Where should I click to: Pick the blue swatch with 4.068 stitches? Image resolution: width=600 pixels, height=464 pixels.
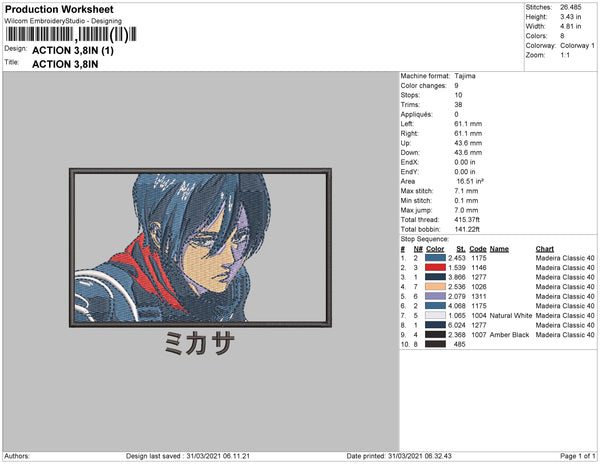point(435,306)
